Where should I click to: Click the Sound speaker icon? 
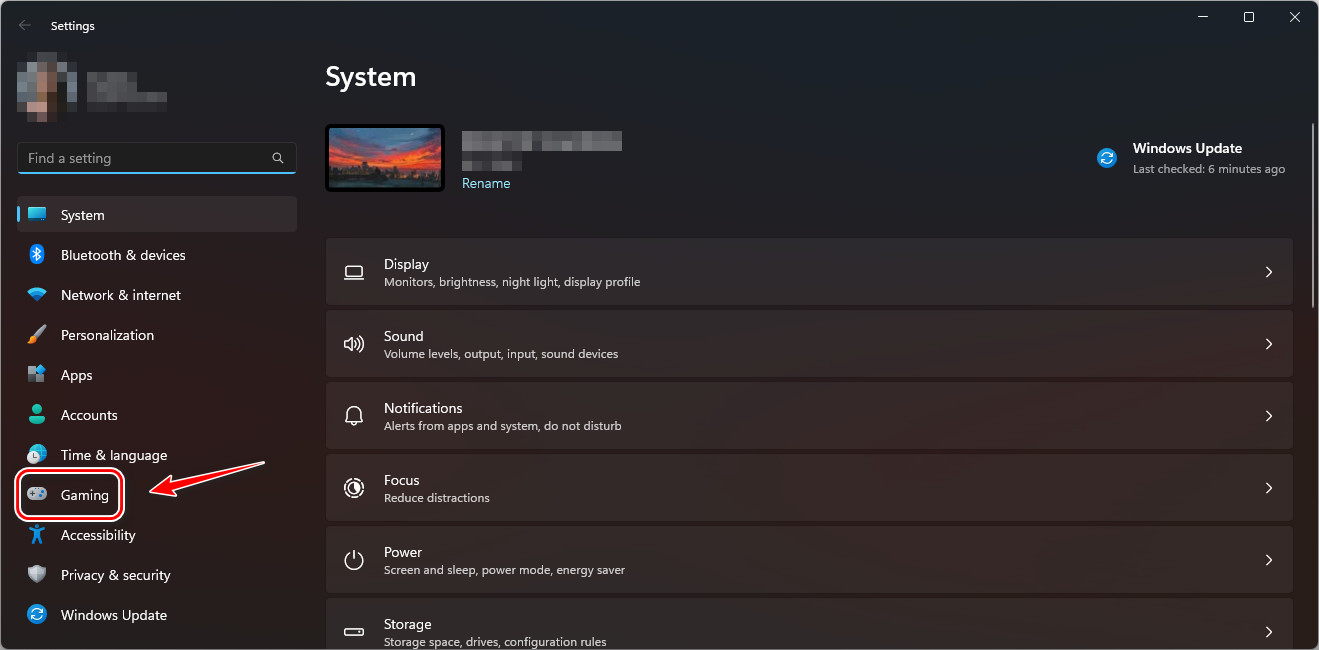point(354,344)
